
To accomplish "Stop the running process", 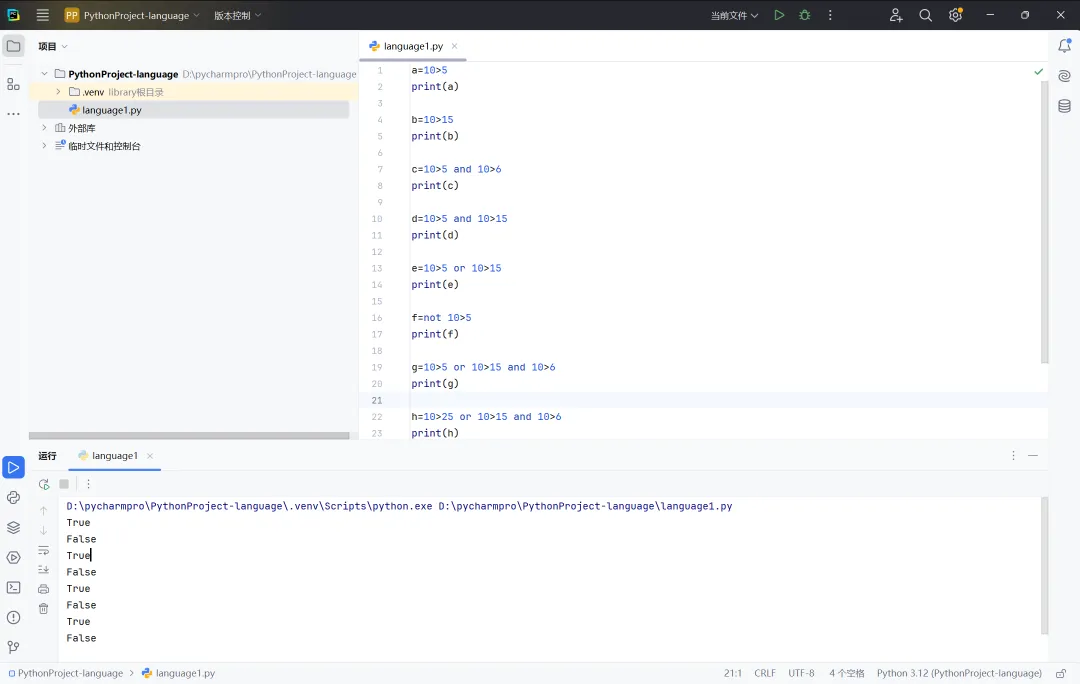I will [x=64, y=484].
